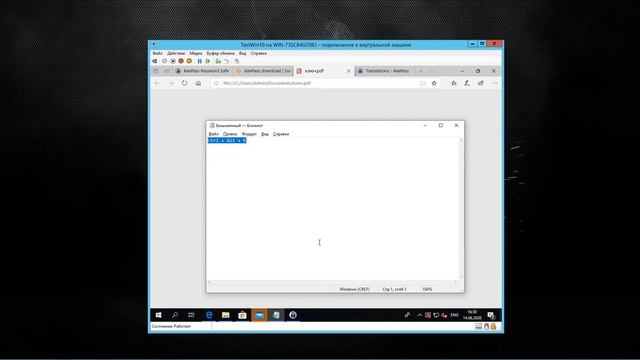Open Медиа menu in Hyper-V window

pos(196,53)
